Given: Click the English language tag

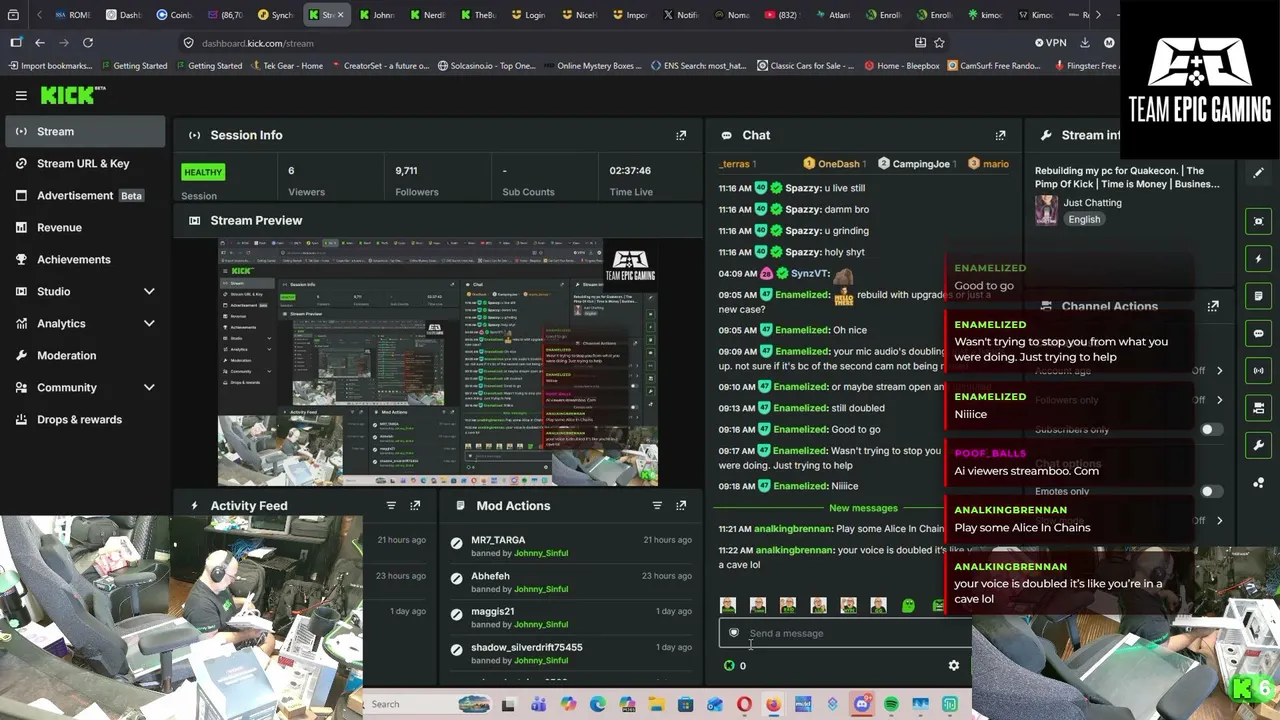Looking at the screenshot, I should coord(1084,220).
